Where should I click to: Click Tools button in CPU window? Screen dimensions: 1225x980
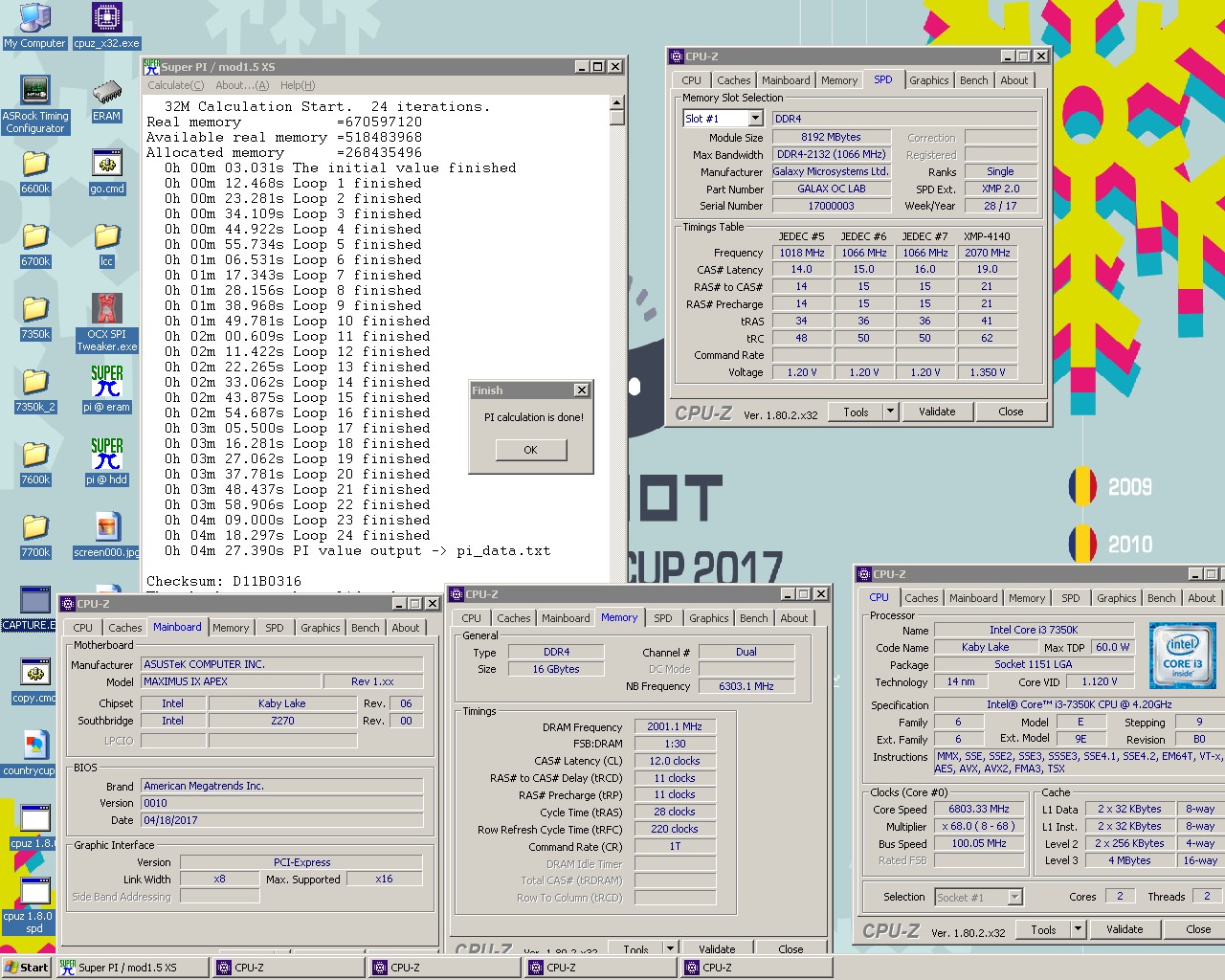coord(1043,929)
